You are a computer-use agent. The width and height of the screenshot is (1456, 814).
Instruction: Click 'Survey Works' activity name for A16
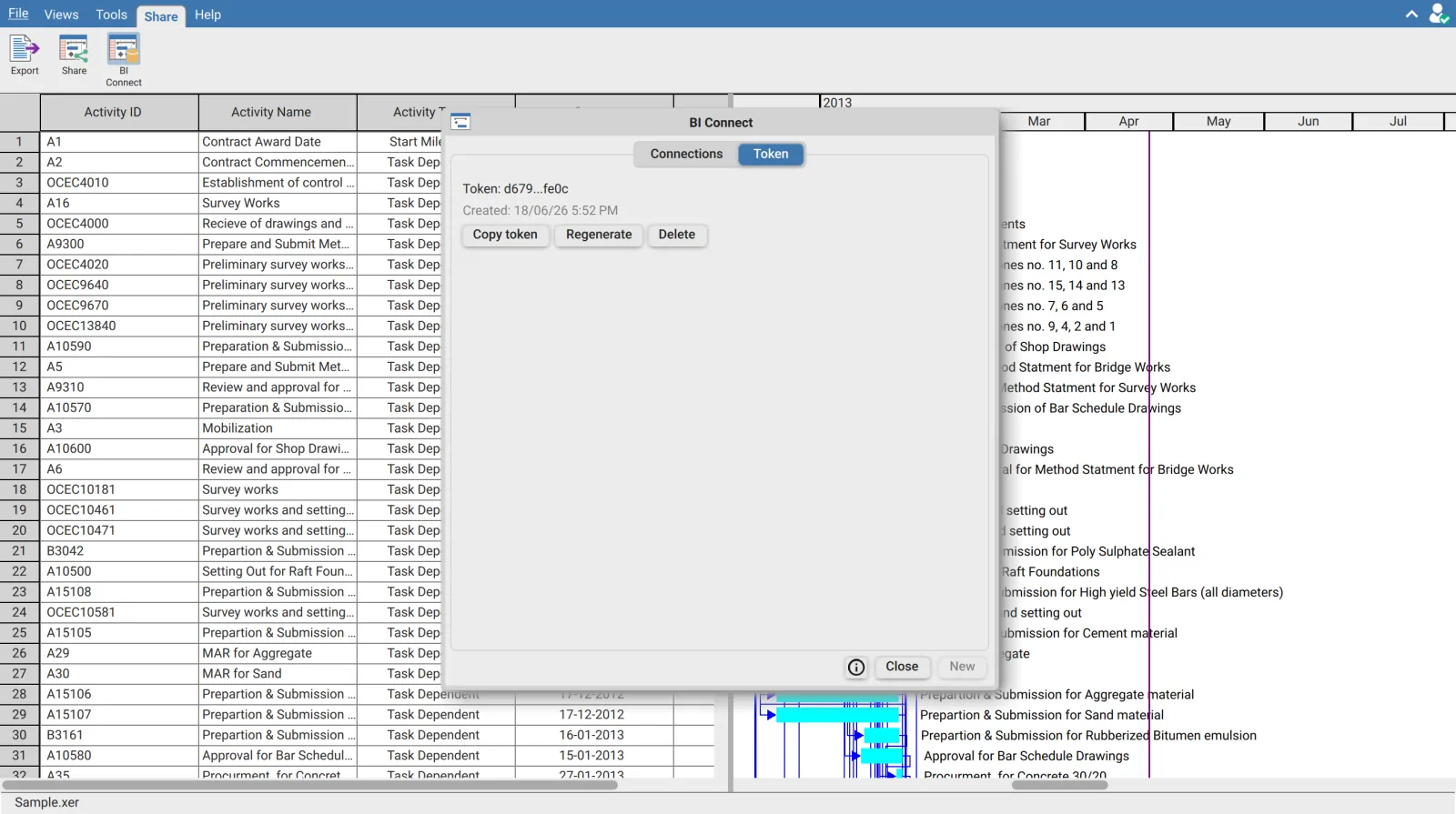(278, 204)
